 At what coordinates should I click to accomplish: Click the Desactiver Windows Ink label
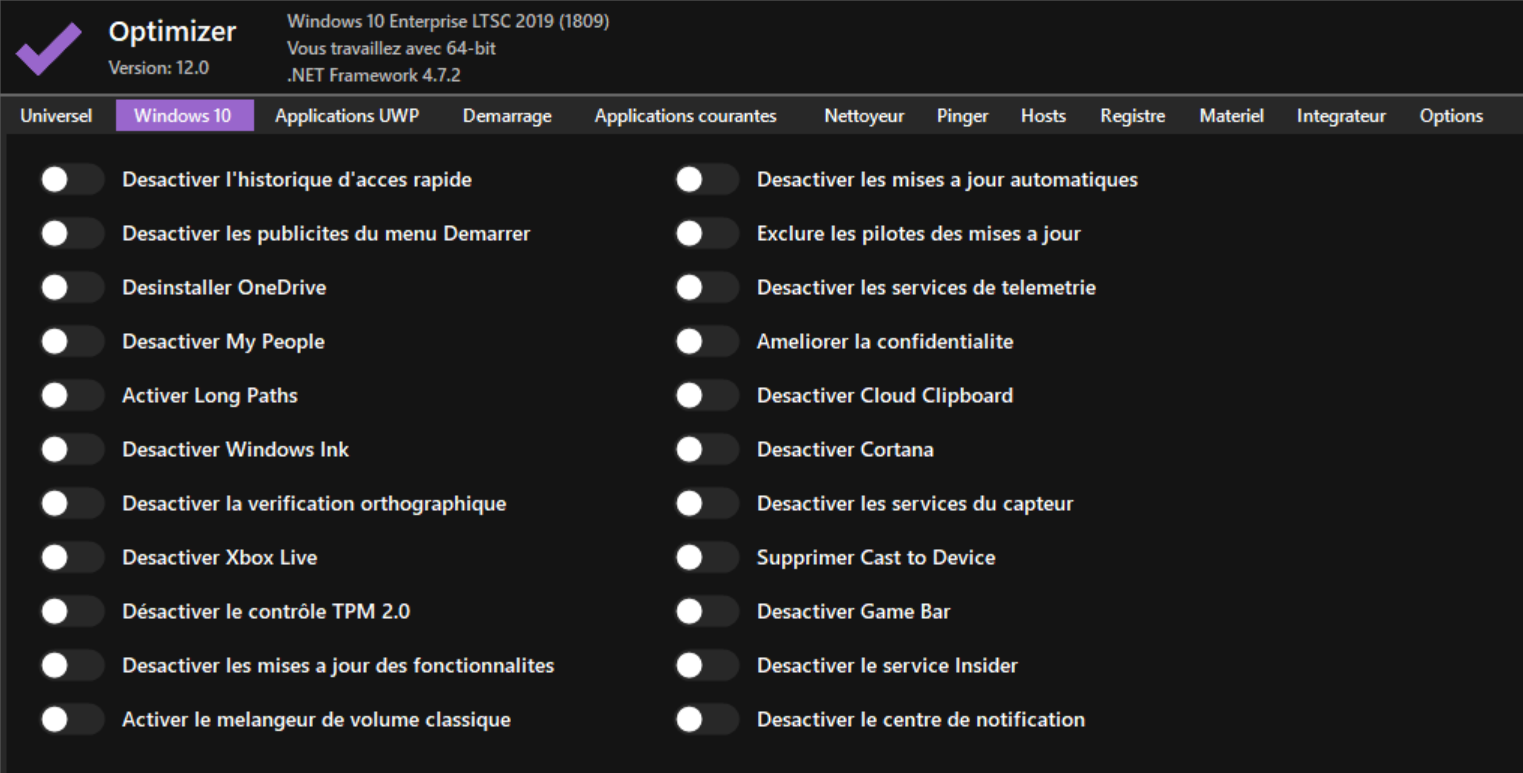click(x=235, y=450)
